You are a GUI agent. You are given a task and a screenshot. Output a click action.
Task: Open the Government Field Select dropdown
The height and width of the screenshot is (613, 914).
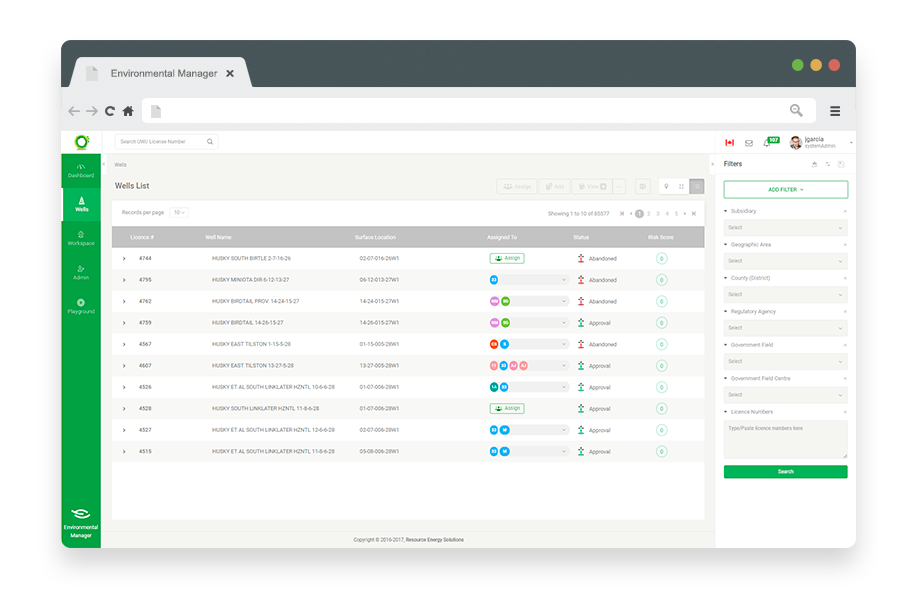click(x=785, y=361)
